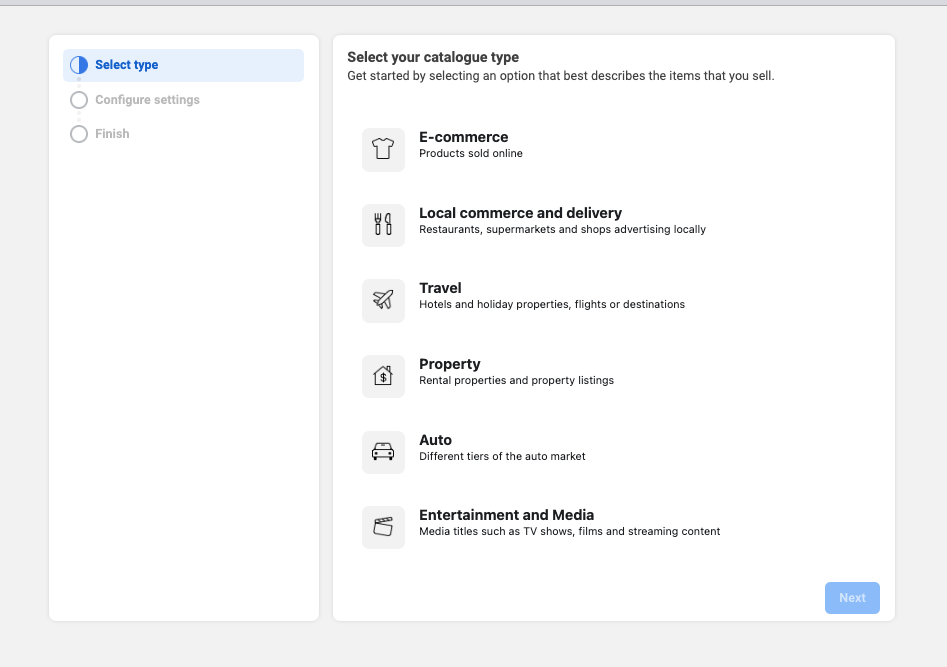947x667 pixels.
Task: Select Entertainment and Media option title
Action: pyautogui.click(x=506, y=515)
